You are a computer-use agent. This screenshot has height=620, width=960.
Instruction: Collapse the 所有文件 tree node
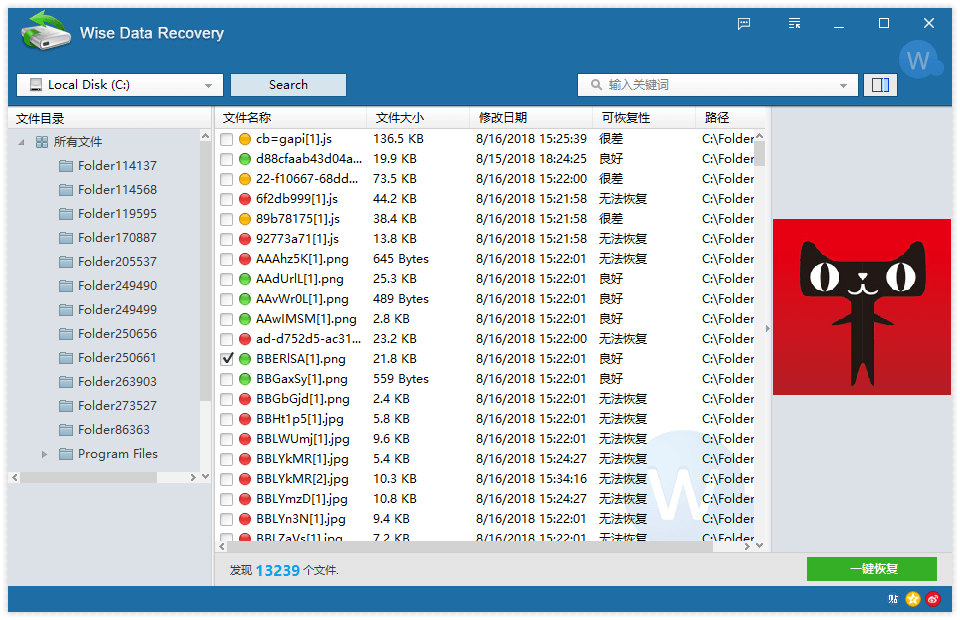(21, 142)
